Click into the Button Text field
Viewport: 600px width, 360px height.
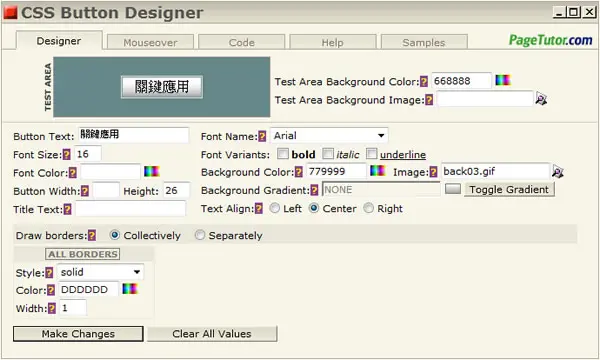coord(134,135)
